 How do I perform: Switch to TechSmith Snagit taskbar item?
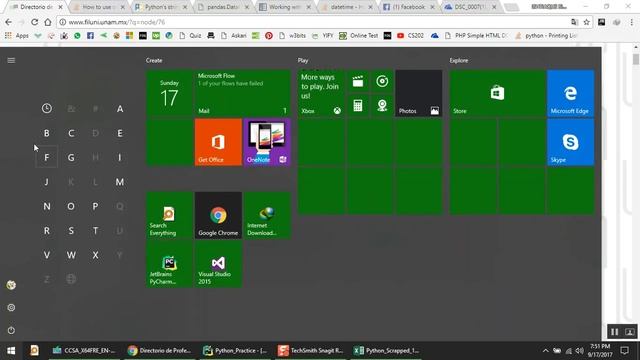coord(311,351)
